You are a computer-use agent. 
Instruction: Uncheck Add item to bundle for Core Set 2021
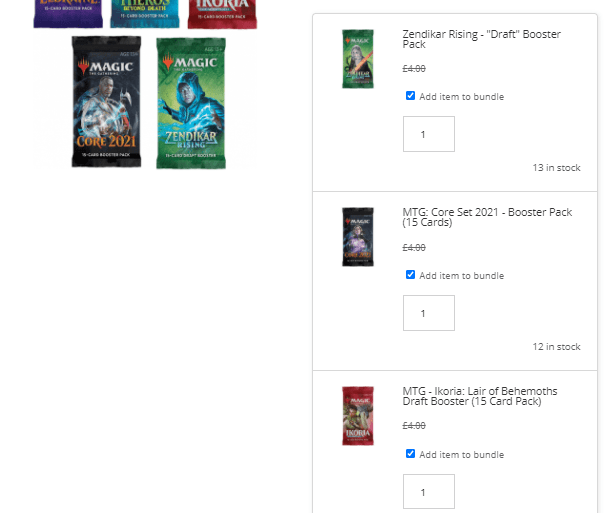click(410, 274)
